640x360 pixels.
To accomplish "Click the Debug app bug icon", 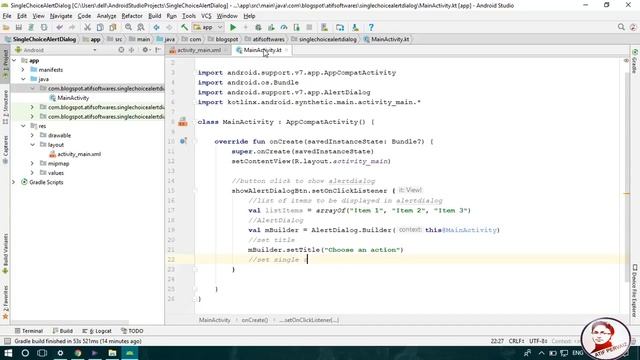I will 258,27.
